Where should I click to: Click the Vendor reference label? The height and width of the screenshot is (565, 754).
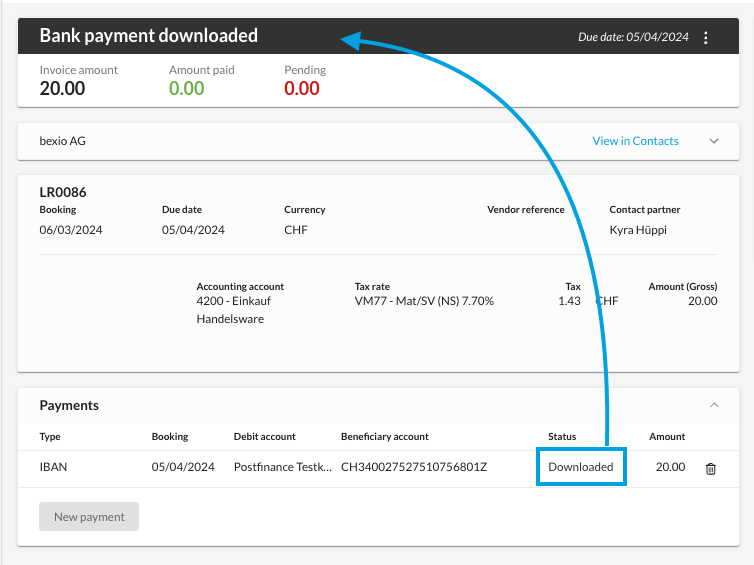(526, 210)
